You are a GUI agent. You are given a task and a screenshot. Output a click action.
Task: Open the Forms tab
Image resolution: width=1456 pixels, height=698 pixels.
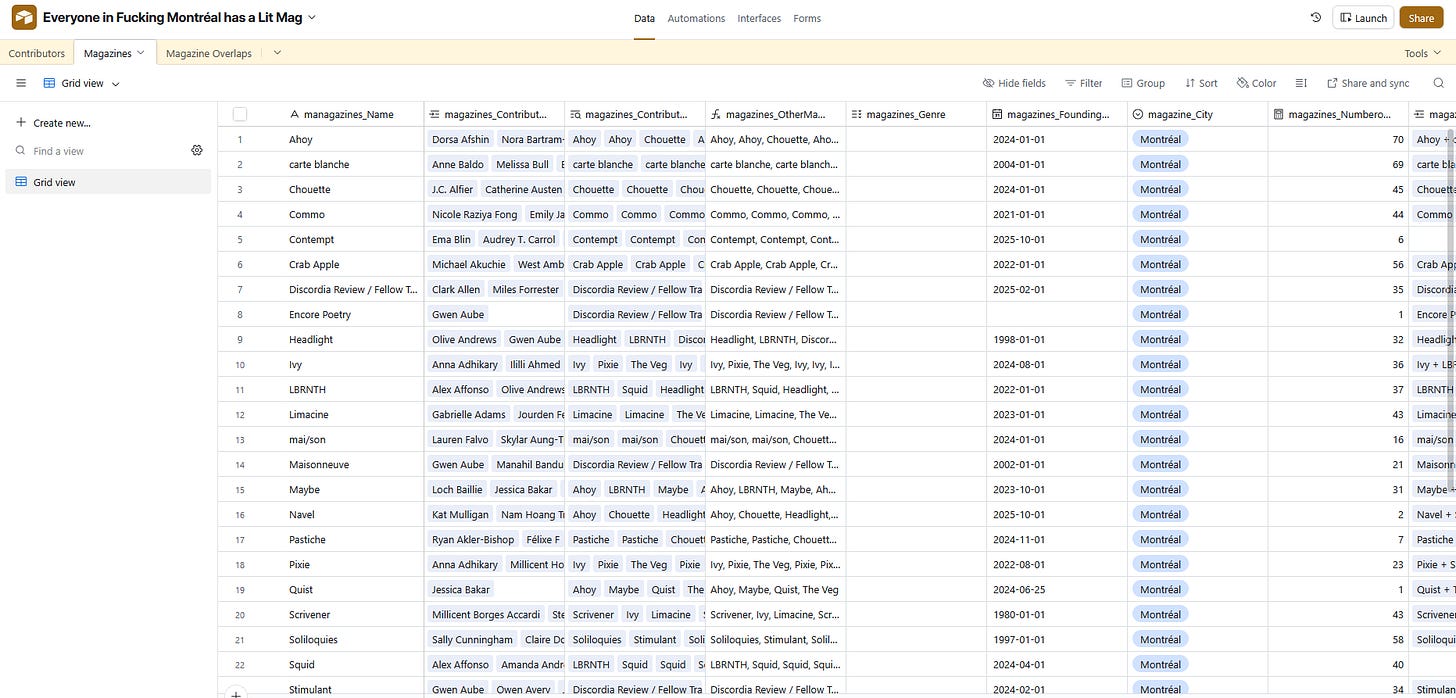(807, 18)
